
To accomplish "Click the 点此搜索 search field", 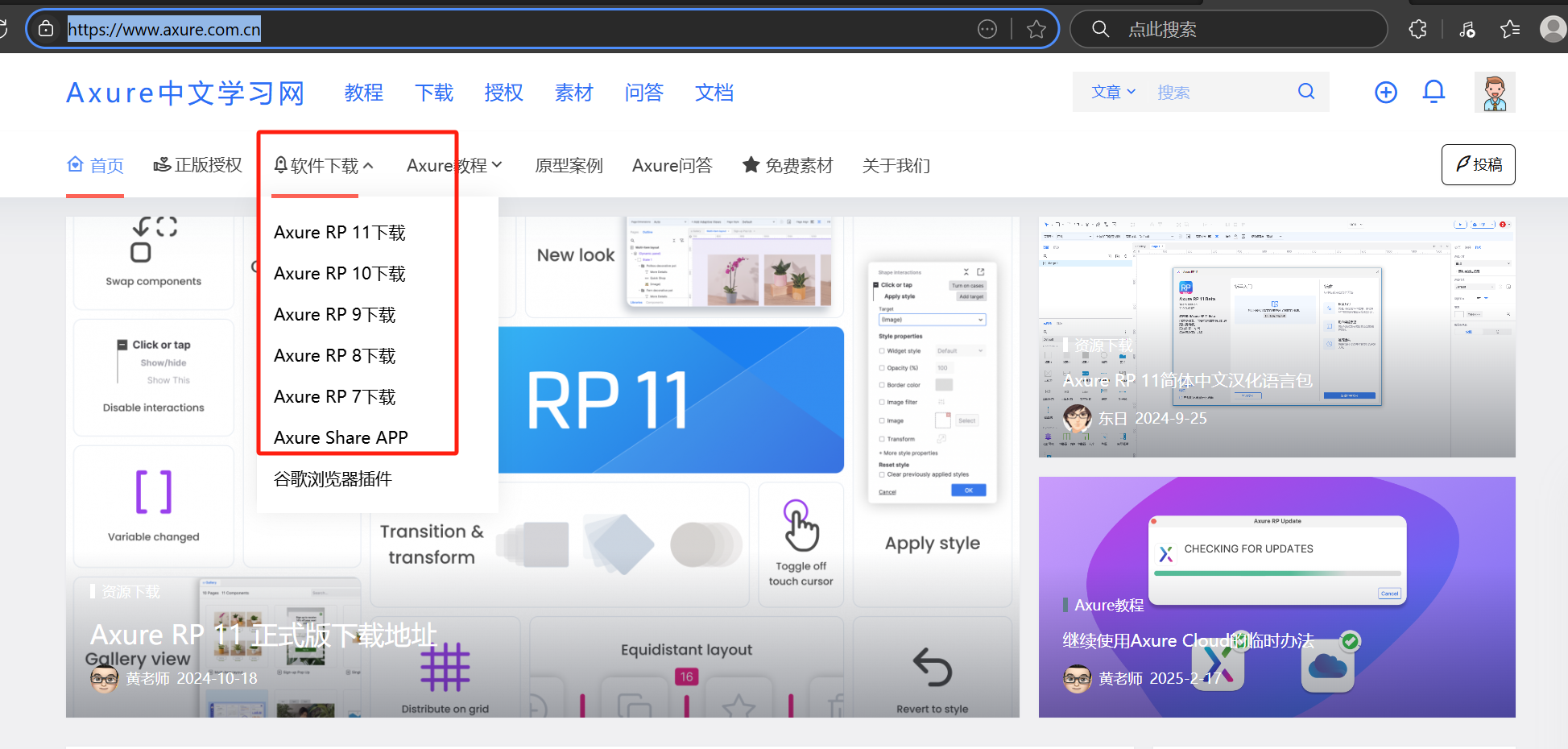I will pos(1227,28).
